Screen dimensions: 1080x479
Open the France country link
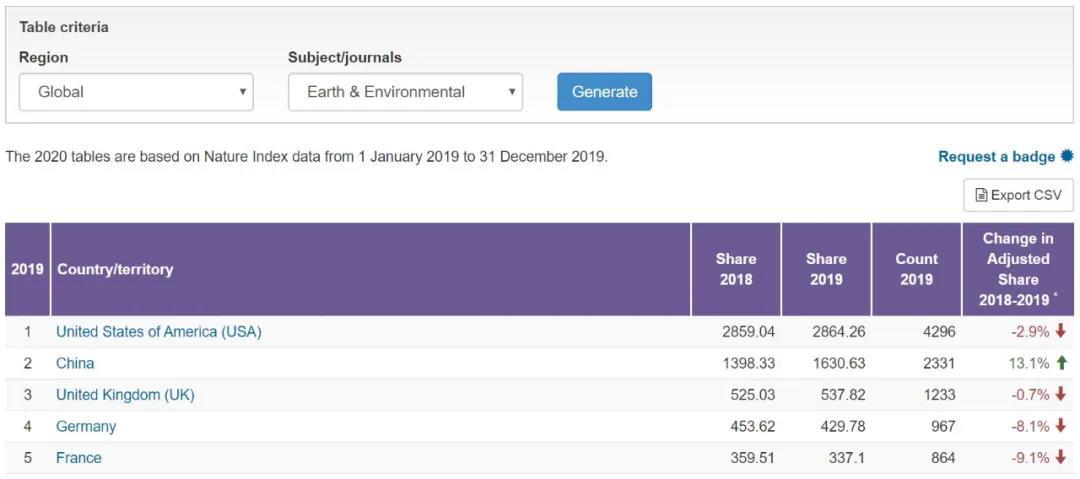[78, 458]
